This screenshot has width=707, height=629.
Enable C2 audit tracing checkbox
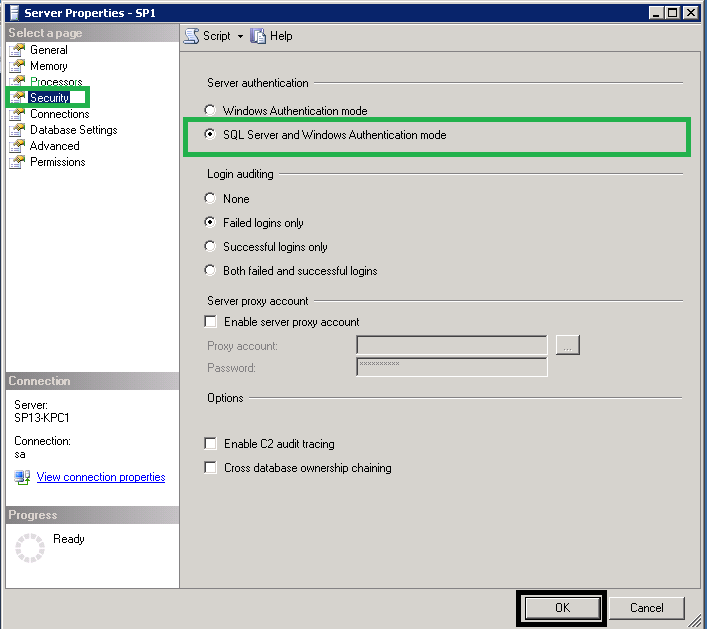tap(210, 443)
